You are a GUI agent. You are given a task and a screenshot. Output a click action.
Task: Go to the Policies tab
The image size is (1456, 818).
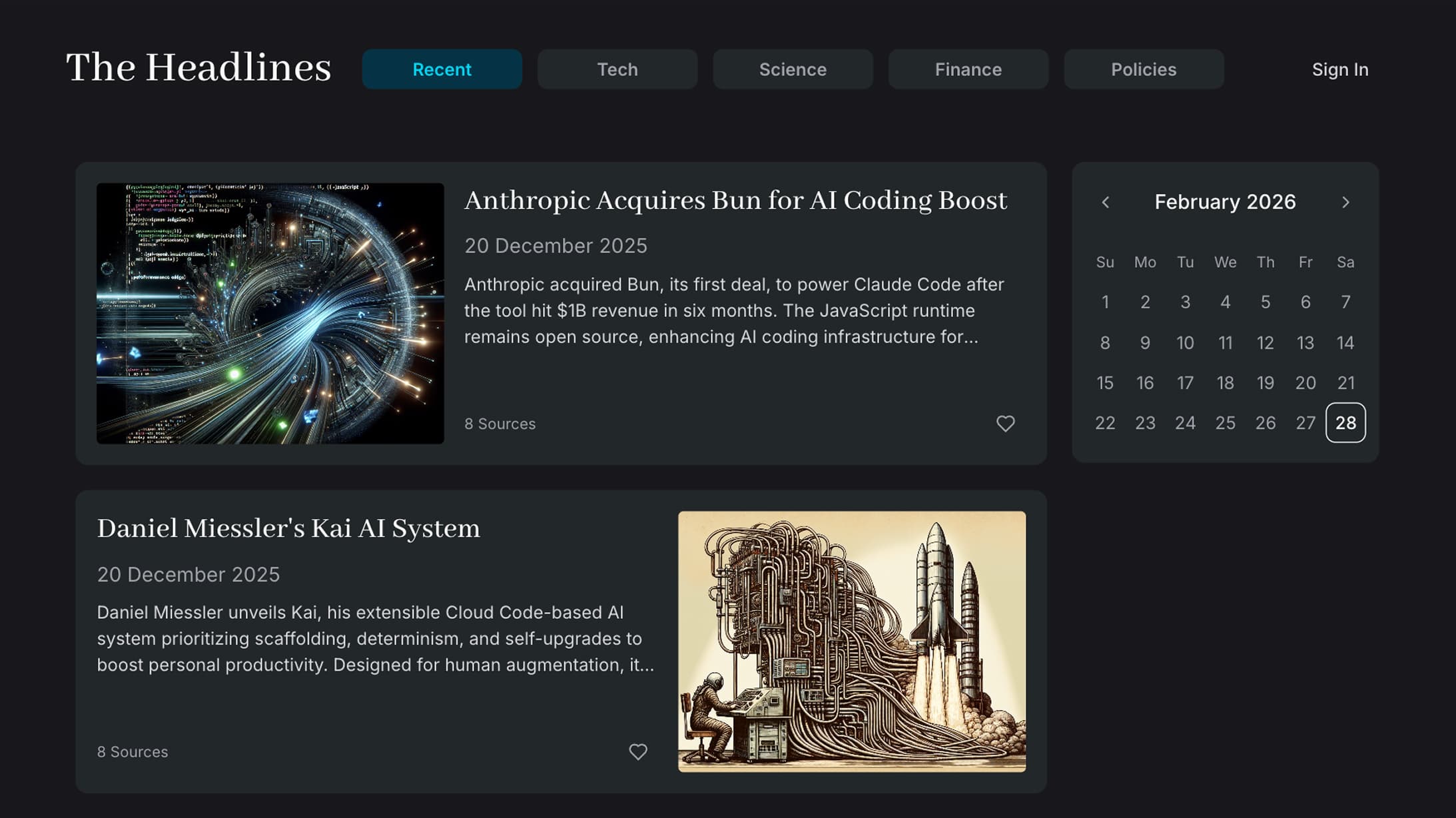[1143, 69]
